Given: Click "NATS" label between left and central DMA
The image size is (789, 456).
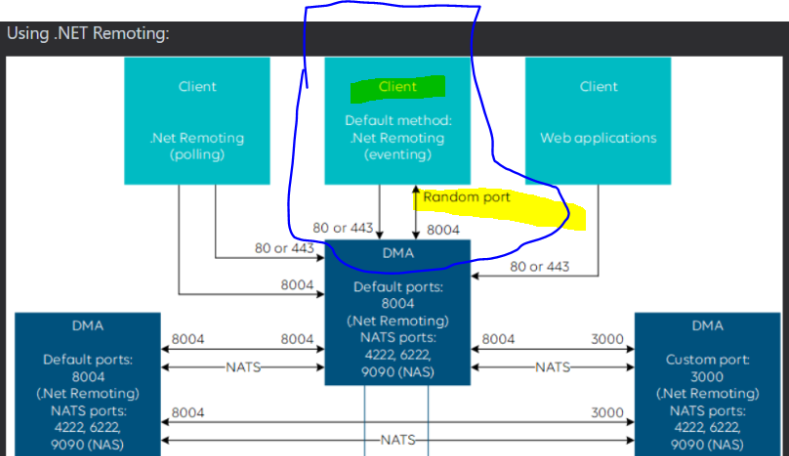Looking at the screenshot, I should pos(243,367).
